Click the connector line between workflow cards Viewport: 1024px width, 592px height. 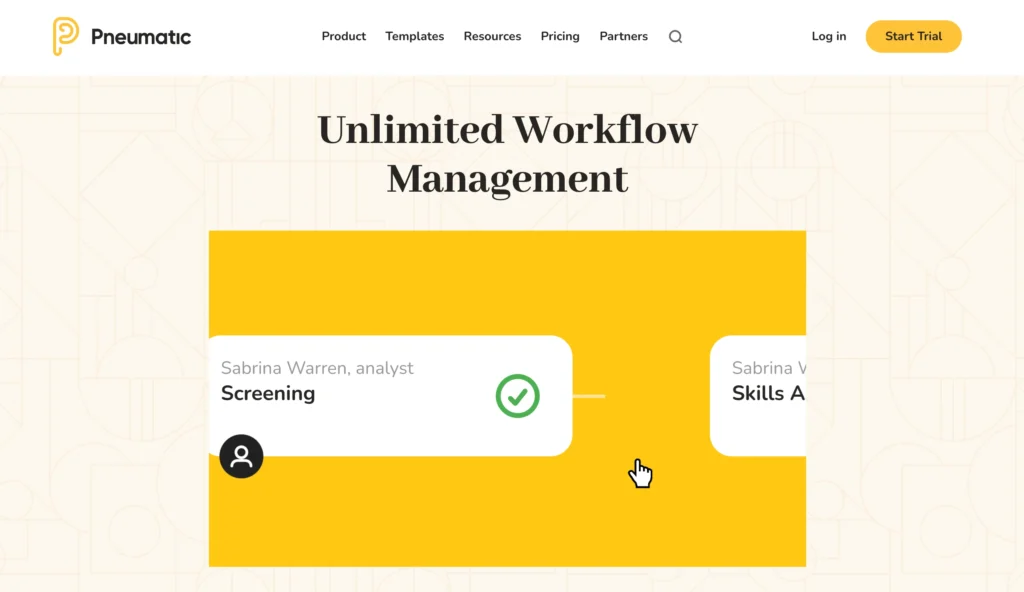click(590, 396)
